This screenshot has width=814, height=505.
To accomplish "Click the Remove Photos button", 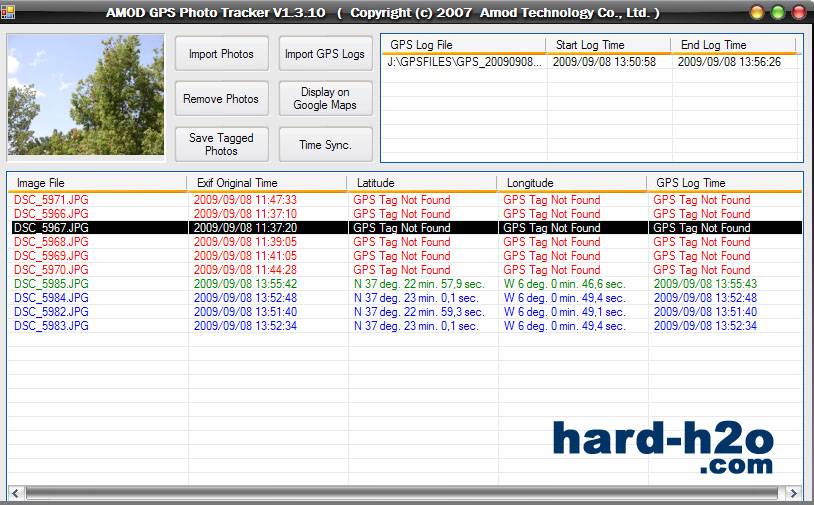I will tap(222, 99).
